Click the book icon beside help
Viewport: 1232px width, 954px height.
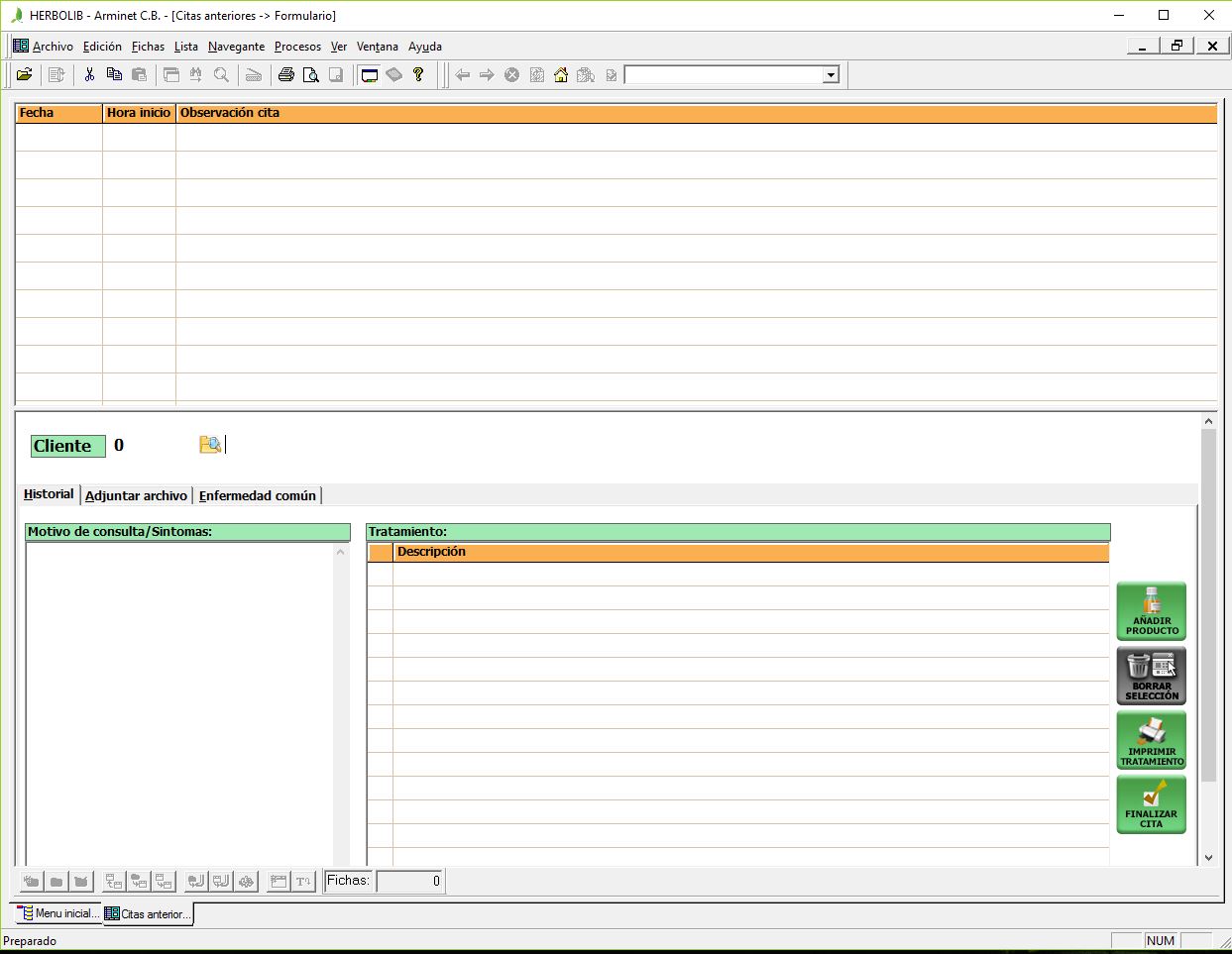coord(394,74)
